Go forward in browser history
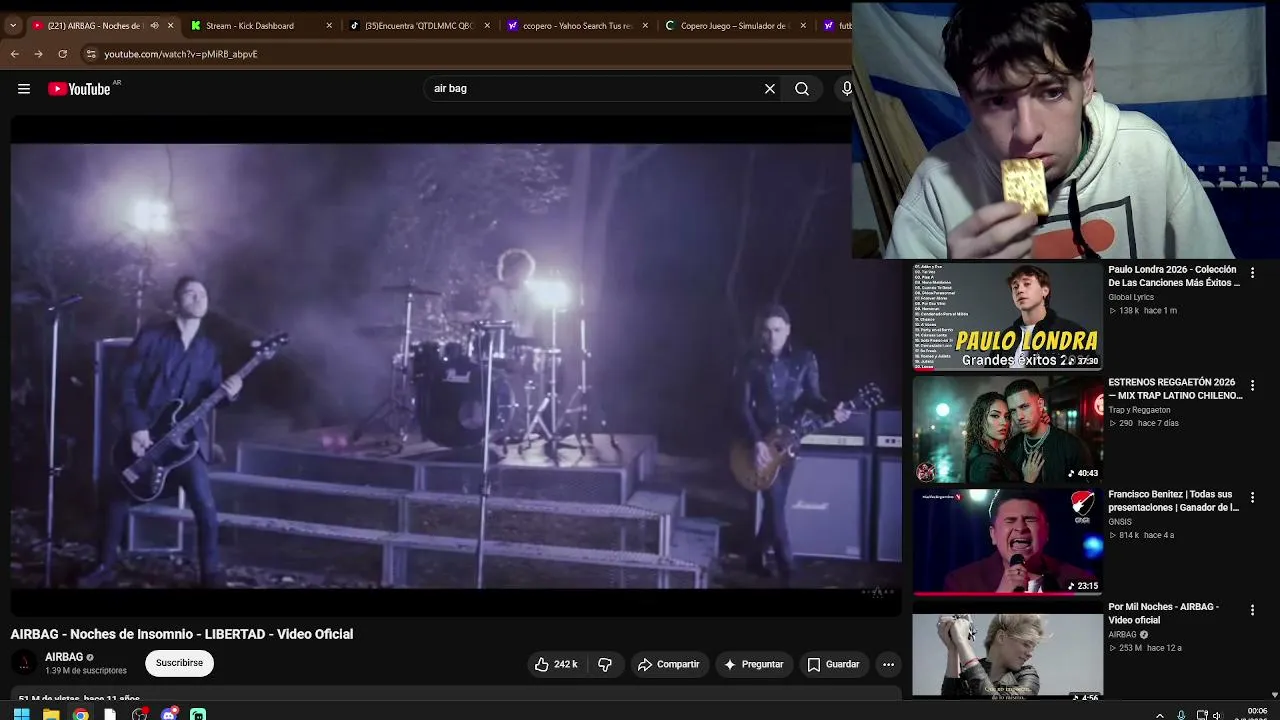 point(39,54)
